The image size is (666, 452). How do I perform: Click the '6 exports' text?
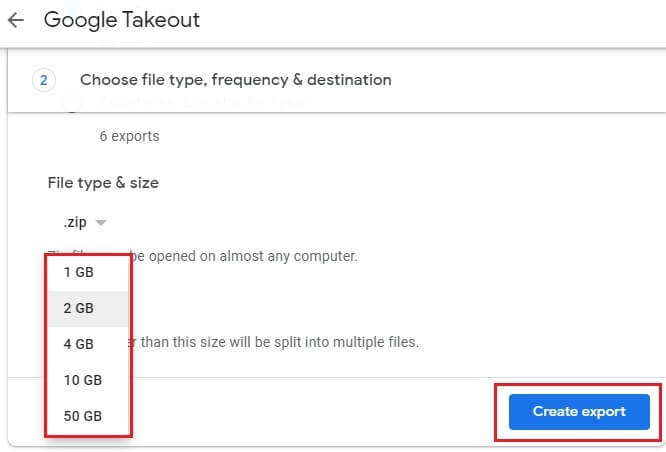(129, 136)
